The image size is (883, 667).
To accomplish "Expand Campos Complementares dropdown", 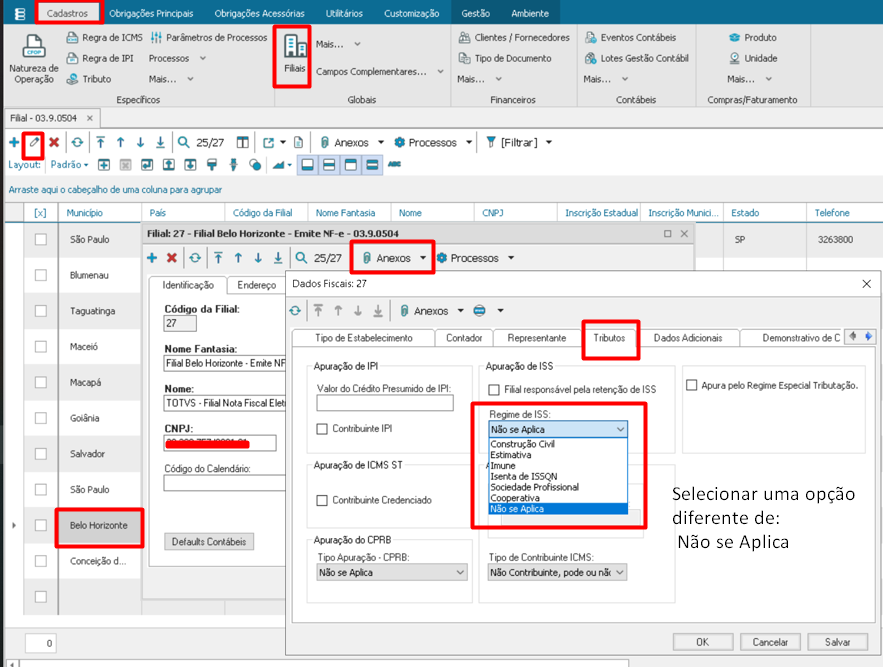I will 440,72.
